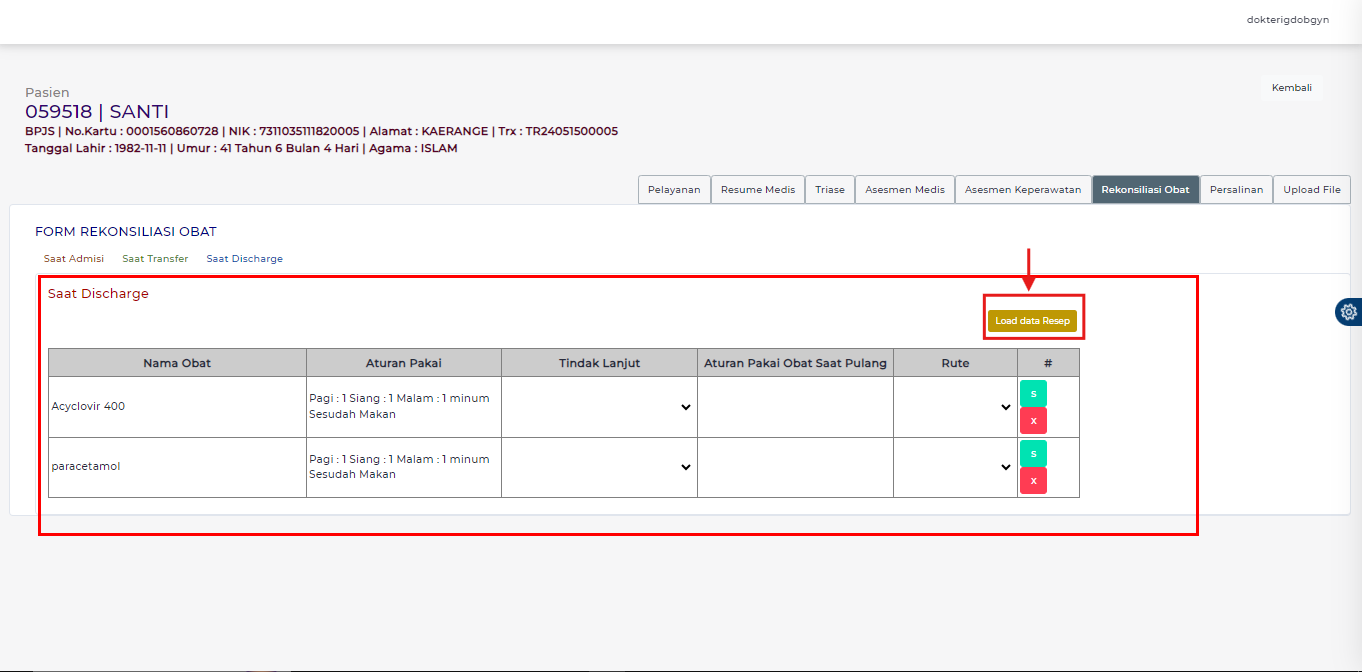Open Rute dropdown for paracetamol
Viewport: 1362px width, 672px height.
pyautogui.click(x=955, y=467)
